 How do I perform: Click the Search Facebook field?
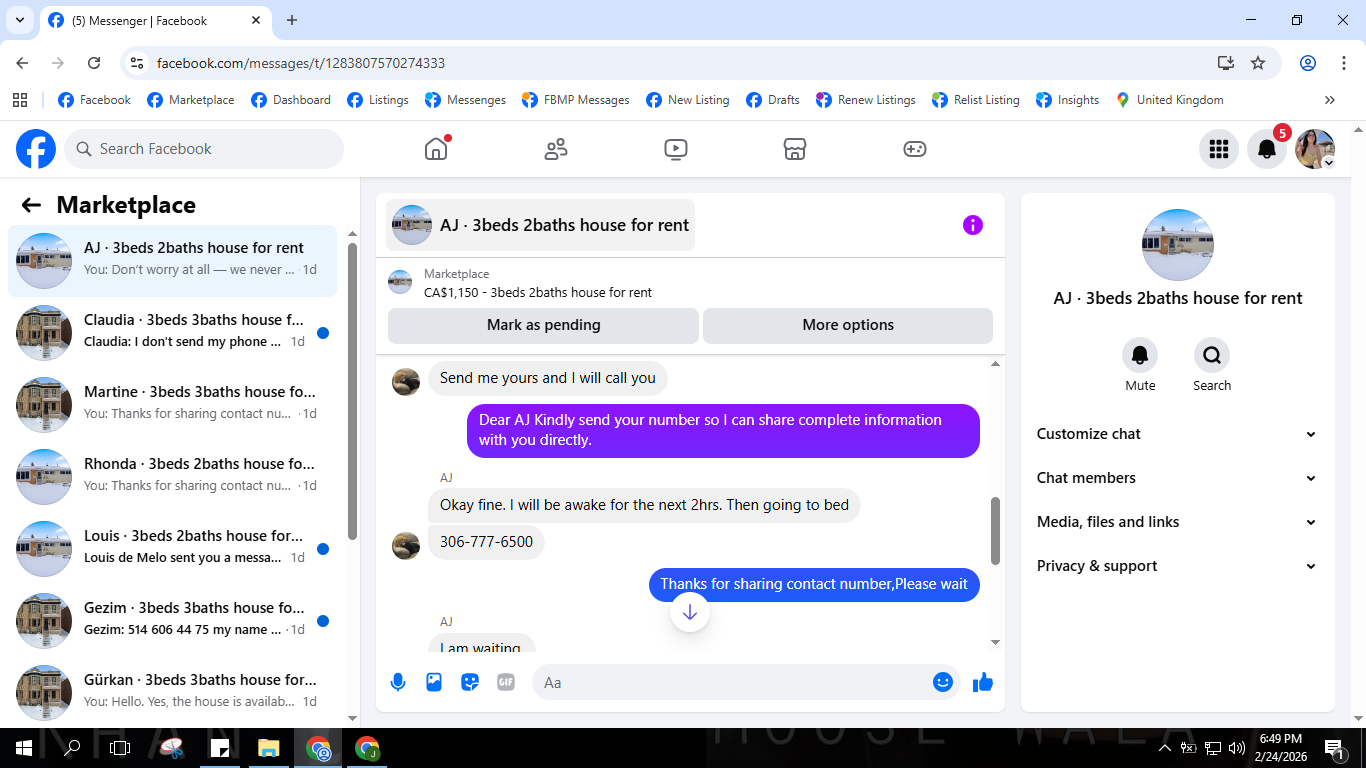tap(204, 149)
